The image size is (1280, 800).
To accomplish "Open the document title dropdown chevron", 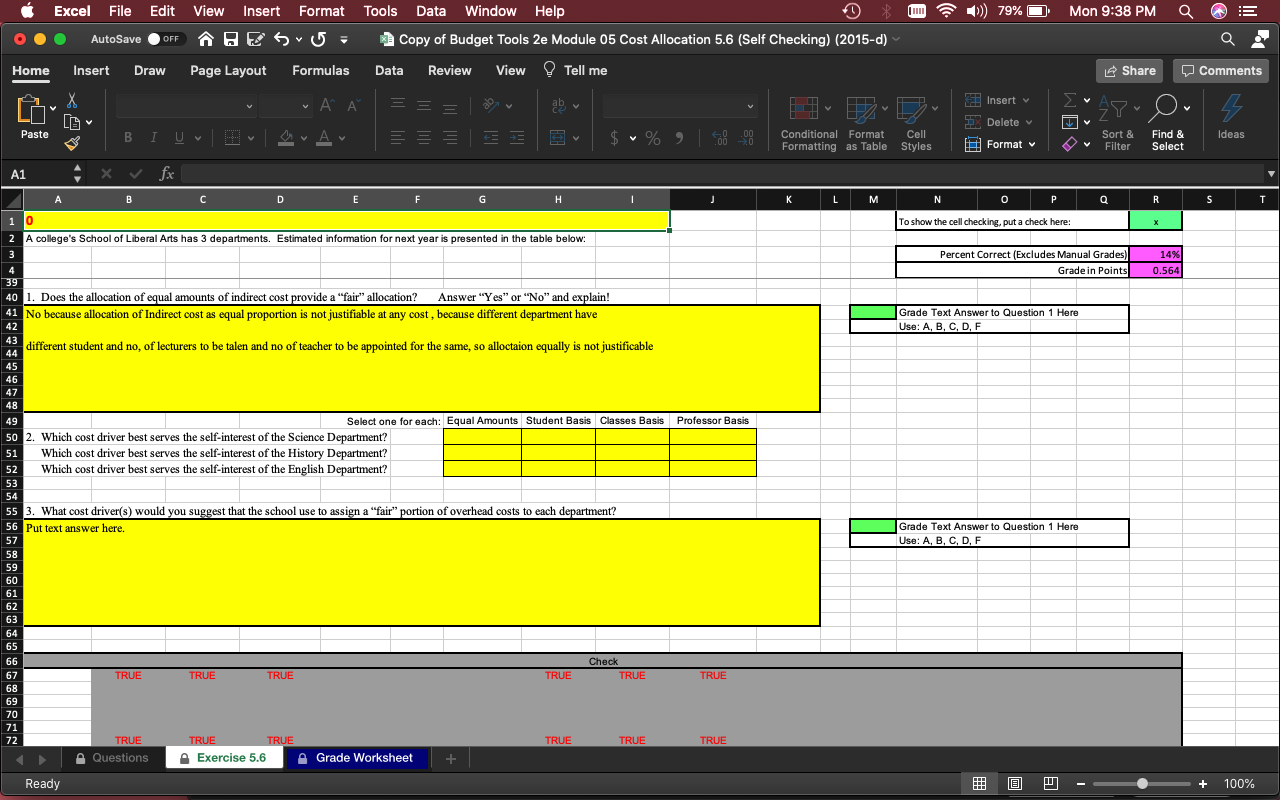I will click(895, 39).
